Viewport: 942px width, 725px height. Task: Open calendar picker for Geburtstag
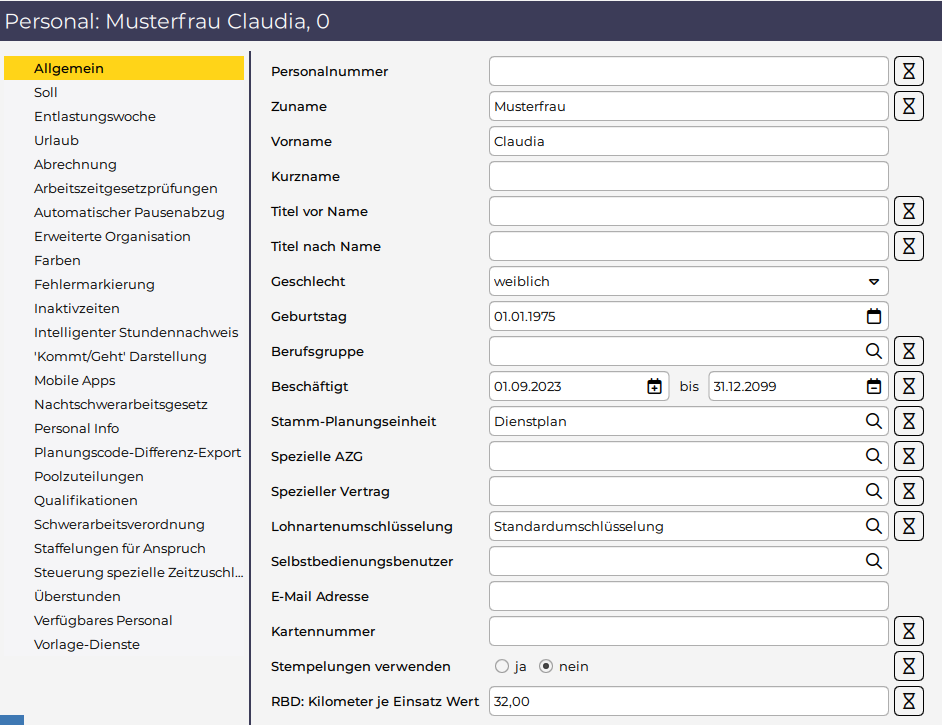874,316
